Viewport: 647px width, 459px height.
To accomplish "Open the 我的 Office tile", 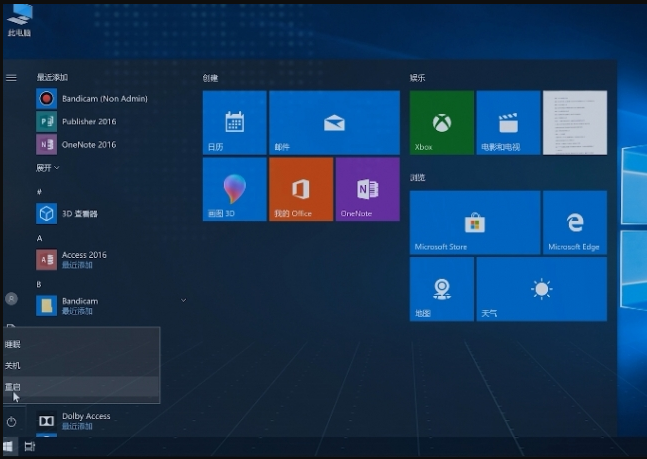I will click(x=301, y=189).
